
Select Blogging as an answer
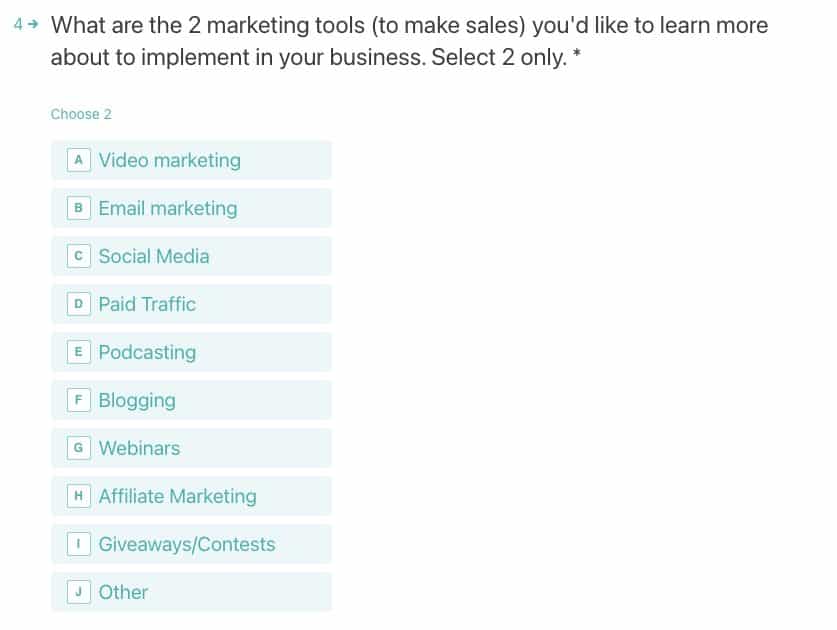click(x=190, y=400)
